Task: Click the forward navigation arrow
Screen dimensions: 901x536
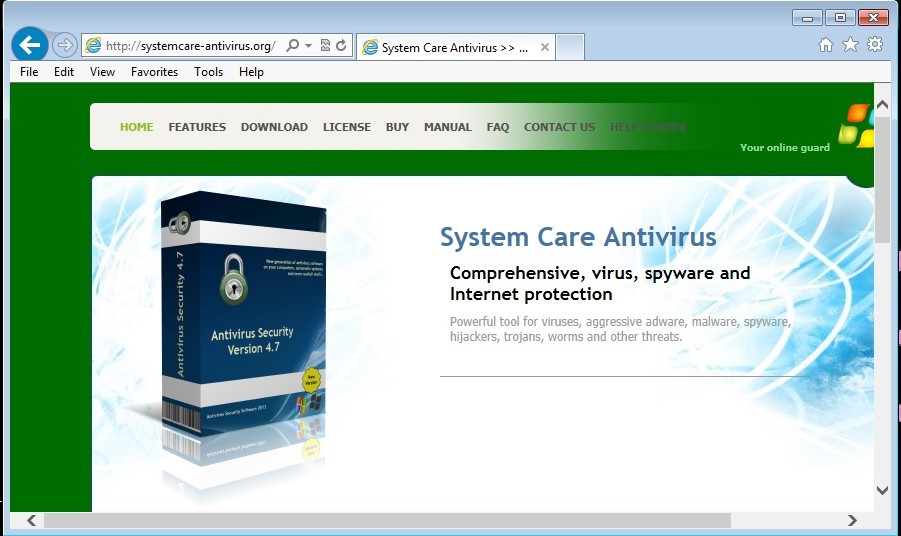Action: [x=64, y=45]
